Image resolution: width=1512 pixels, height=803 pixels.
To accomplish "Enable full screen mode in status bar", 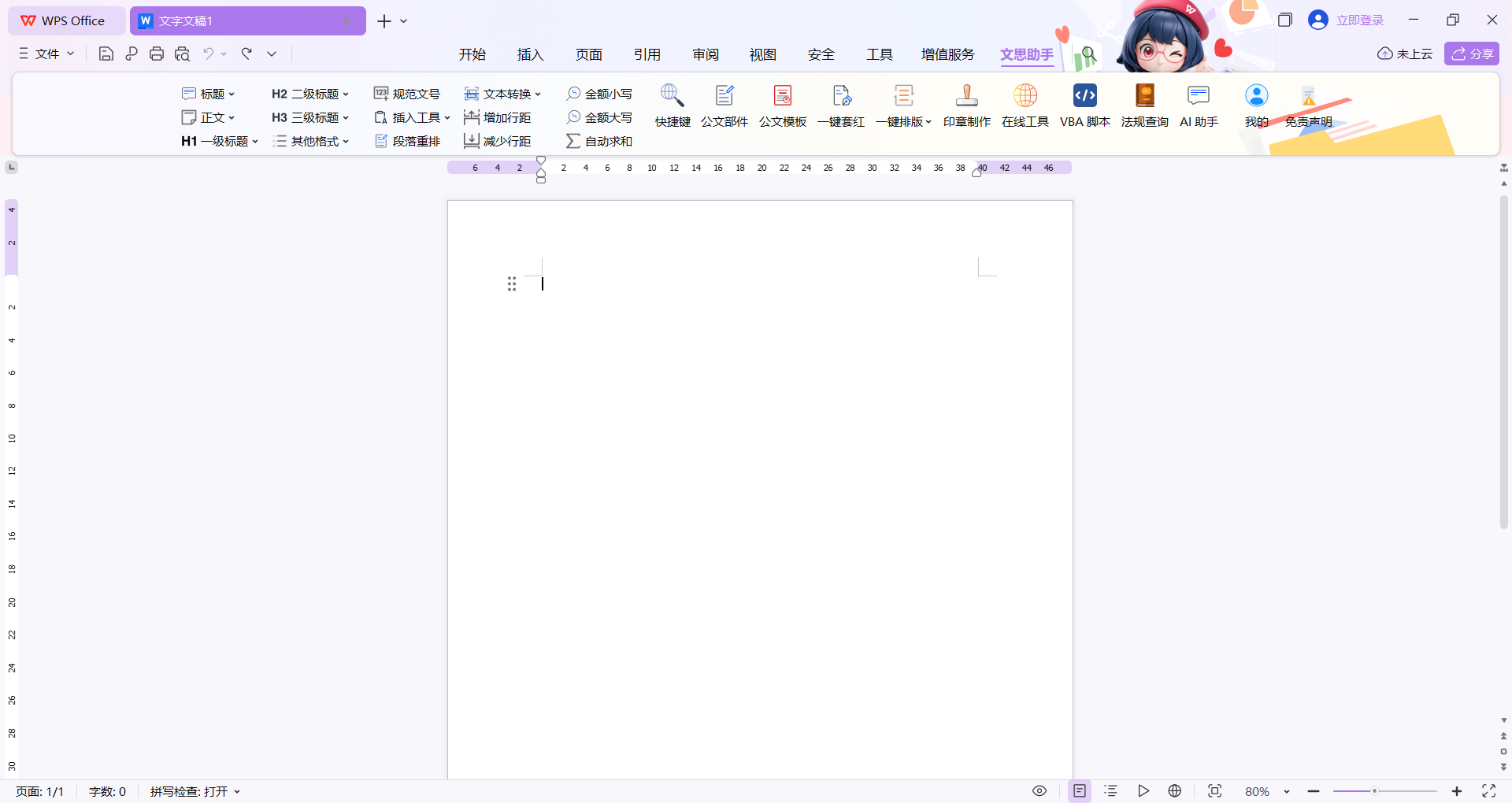I will [x=1489, y=791].
